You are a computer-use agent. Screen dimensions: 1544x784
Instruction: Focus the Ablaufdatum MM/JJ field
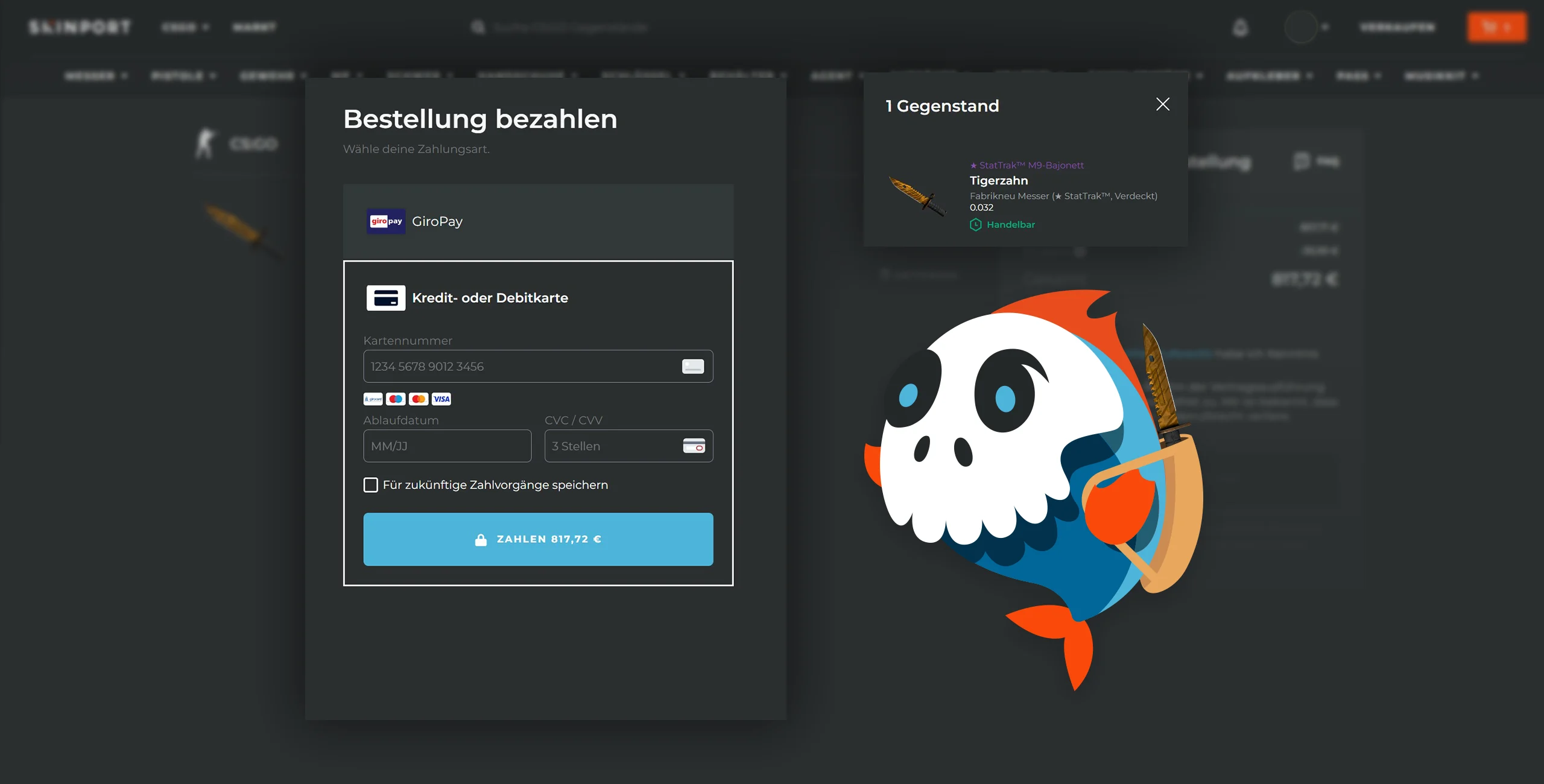point(447,446)
